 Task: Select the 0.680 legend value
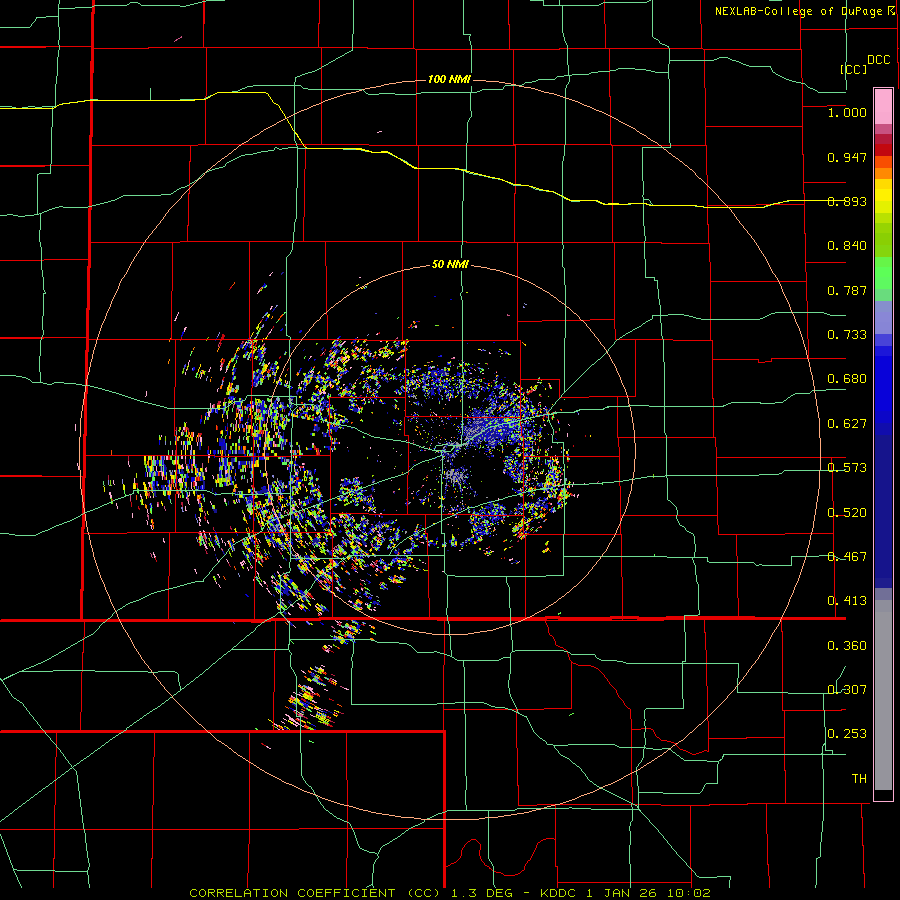tap(847, 379)
